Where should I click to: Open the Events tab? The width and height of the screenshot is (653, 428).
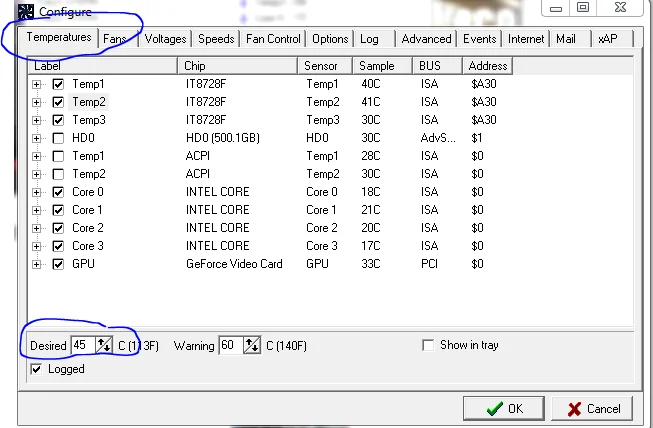(480, 39)
